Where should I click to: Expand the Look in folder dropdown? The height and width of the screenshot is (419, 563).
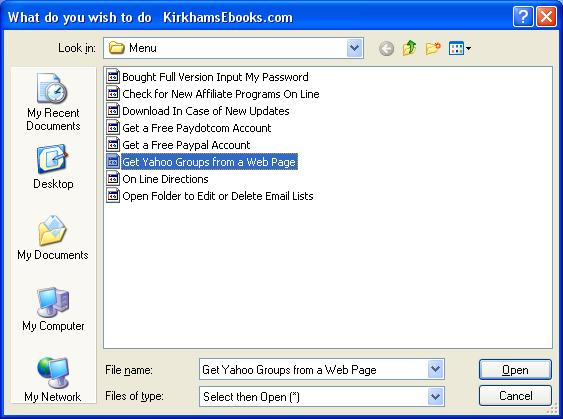click(354, 48)
